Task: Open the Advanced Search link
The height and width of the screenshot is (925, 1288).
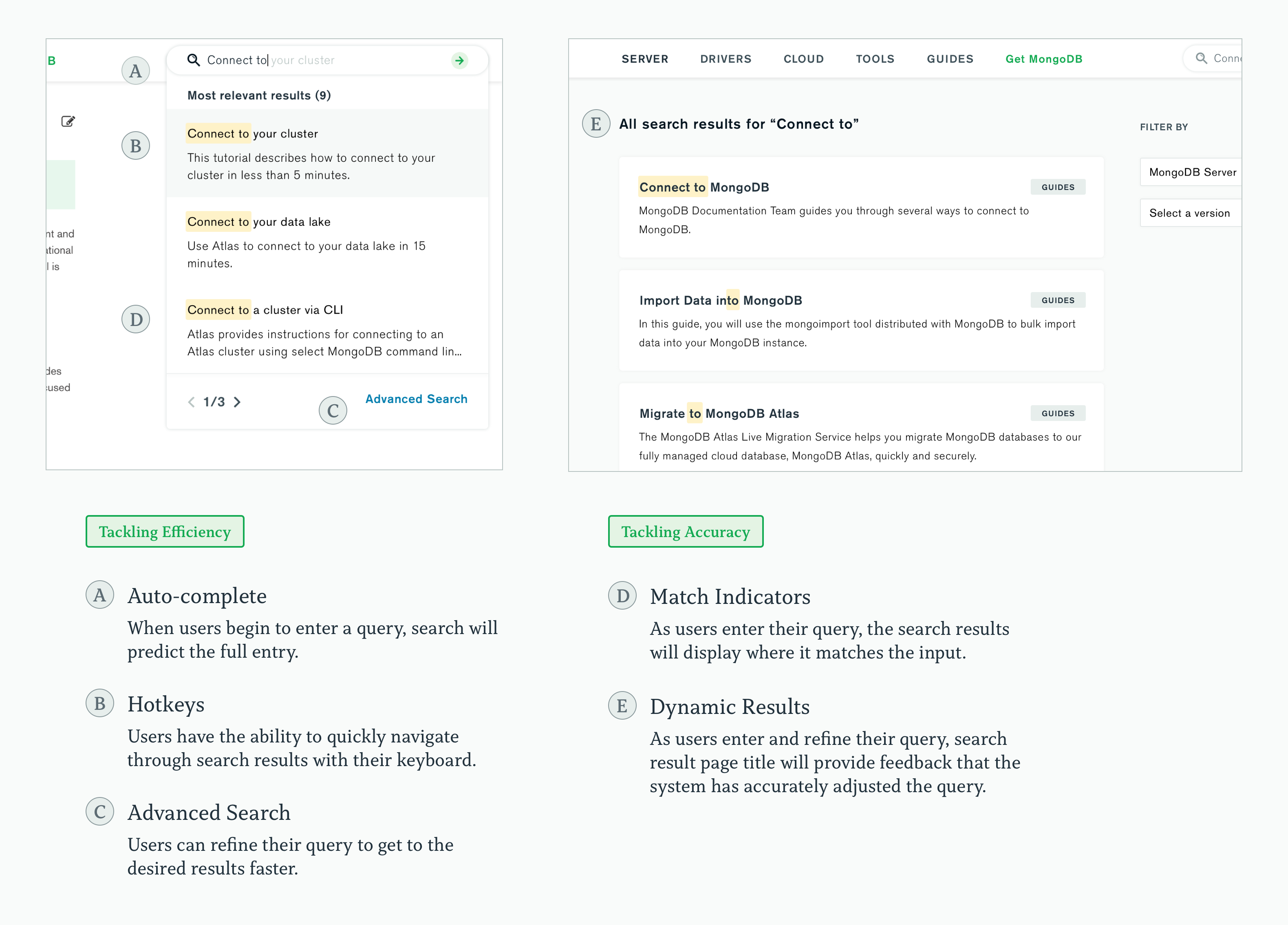Action: point(416,399)
